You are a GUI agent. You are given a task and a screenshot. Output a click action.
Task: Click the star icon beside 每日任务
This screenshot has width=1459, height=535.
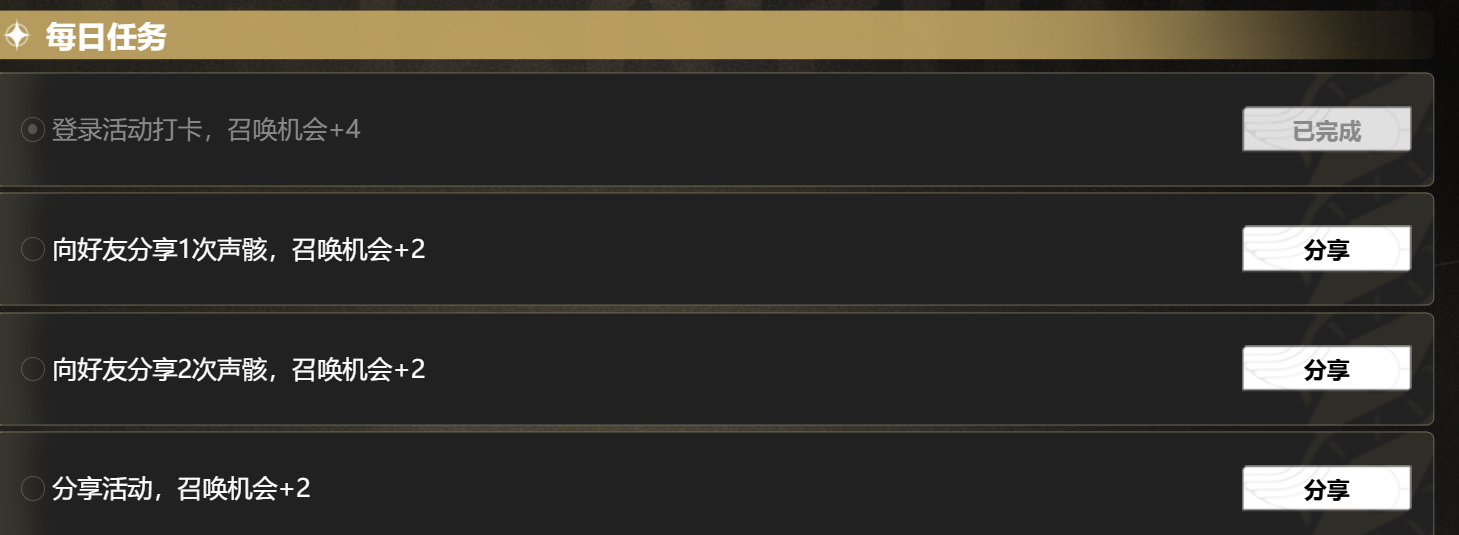coord(17,37)
